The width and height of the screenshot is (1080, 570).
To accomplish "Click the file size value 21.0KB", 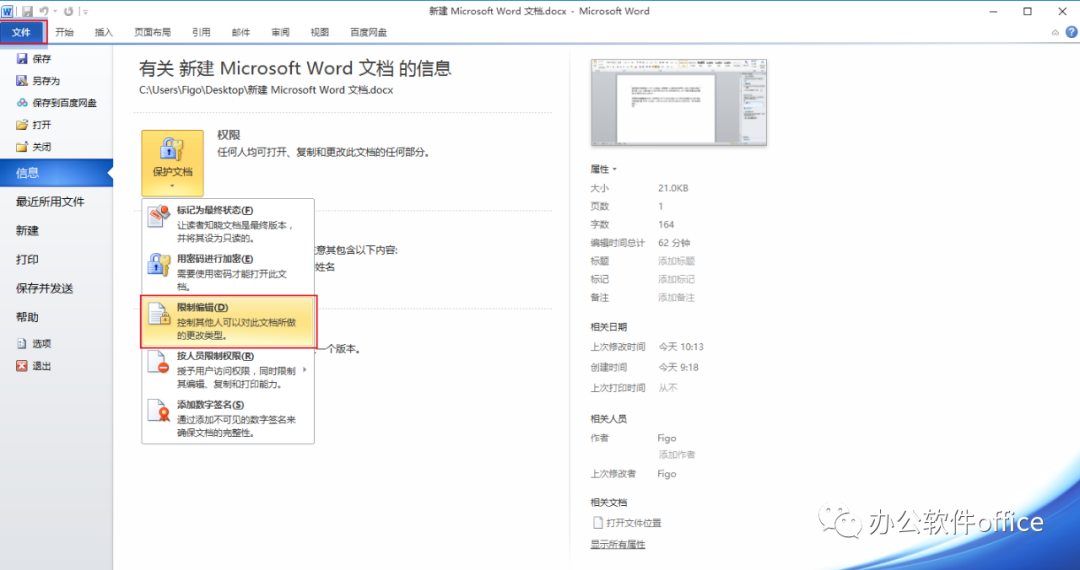I will (x=673, y=188).
